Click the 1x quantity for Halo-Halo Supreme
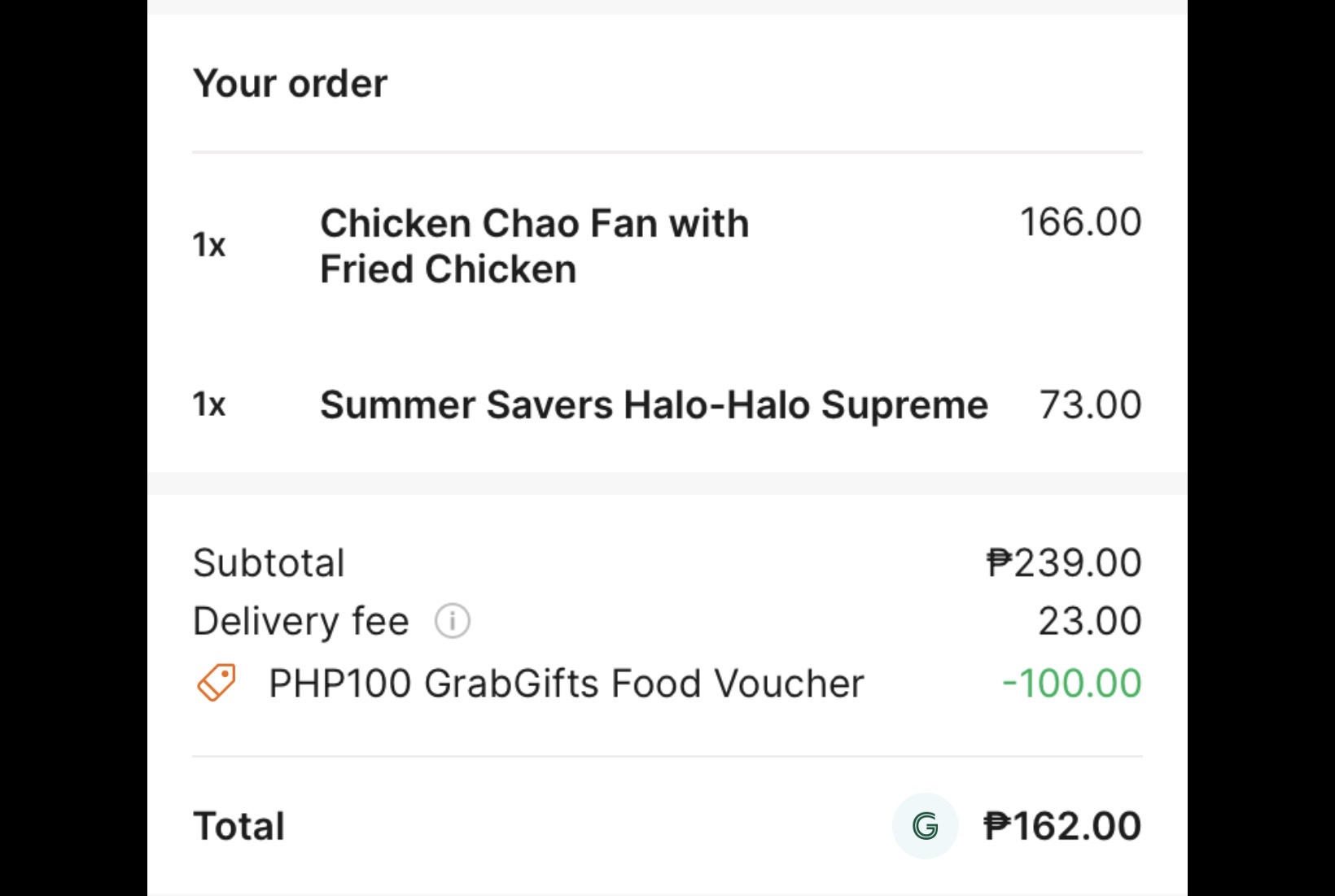 click(x=209, y=404)
